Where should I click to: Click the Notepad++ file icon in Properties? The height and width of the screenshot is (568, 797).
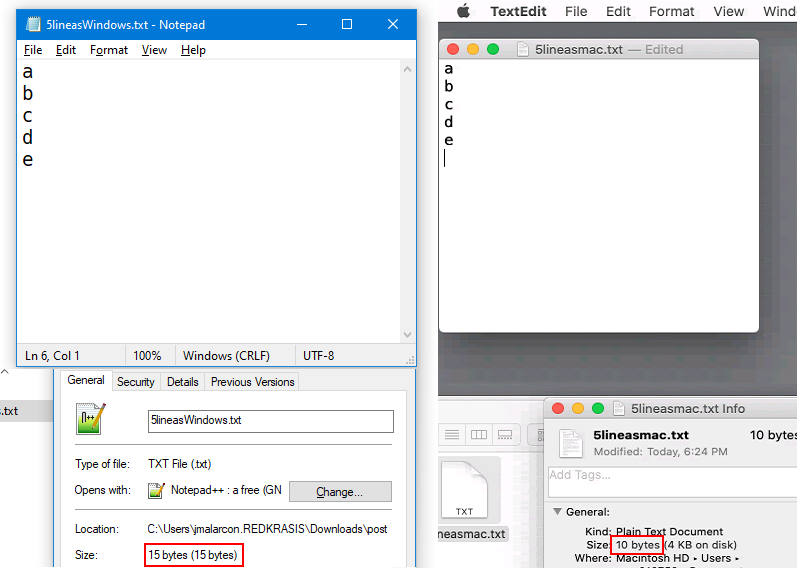click(x=91, y=418)
